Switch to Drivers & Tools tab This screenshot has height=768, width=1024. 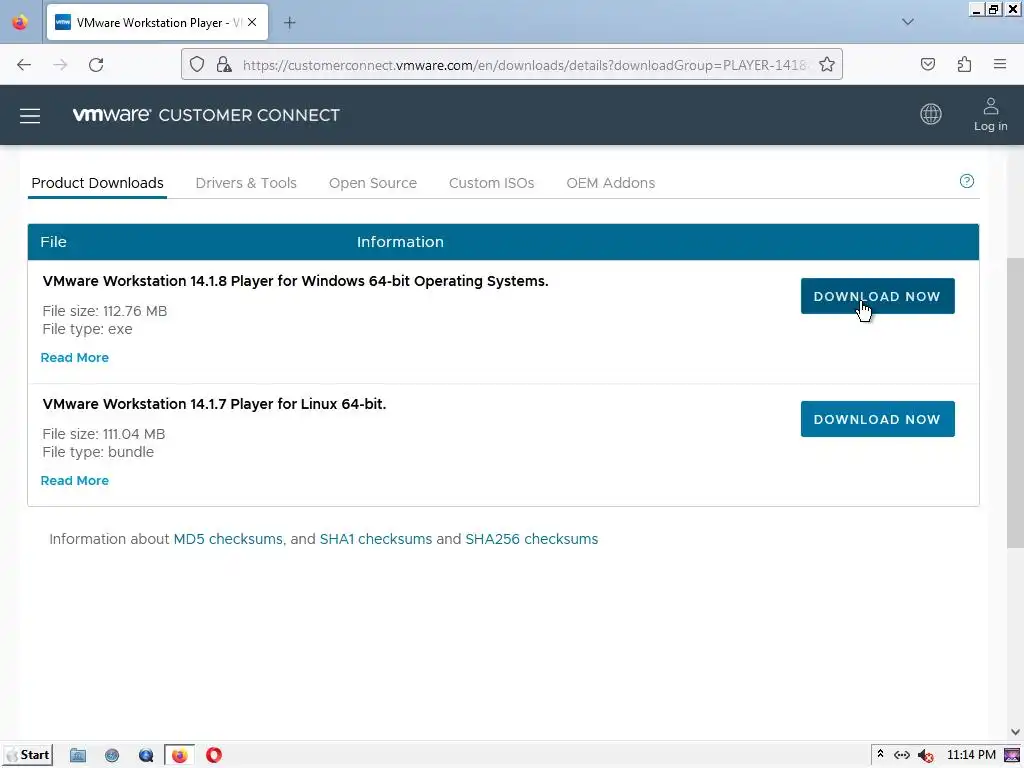click(x=246, y=183)
